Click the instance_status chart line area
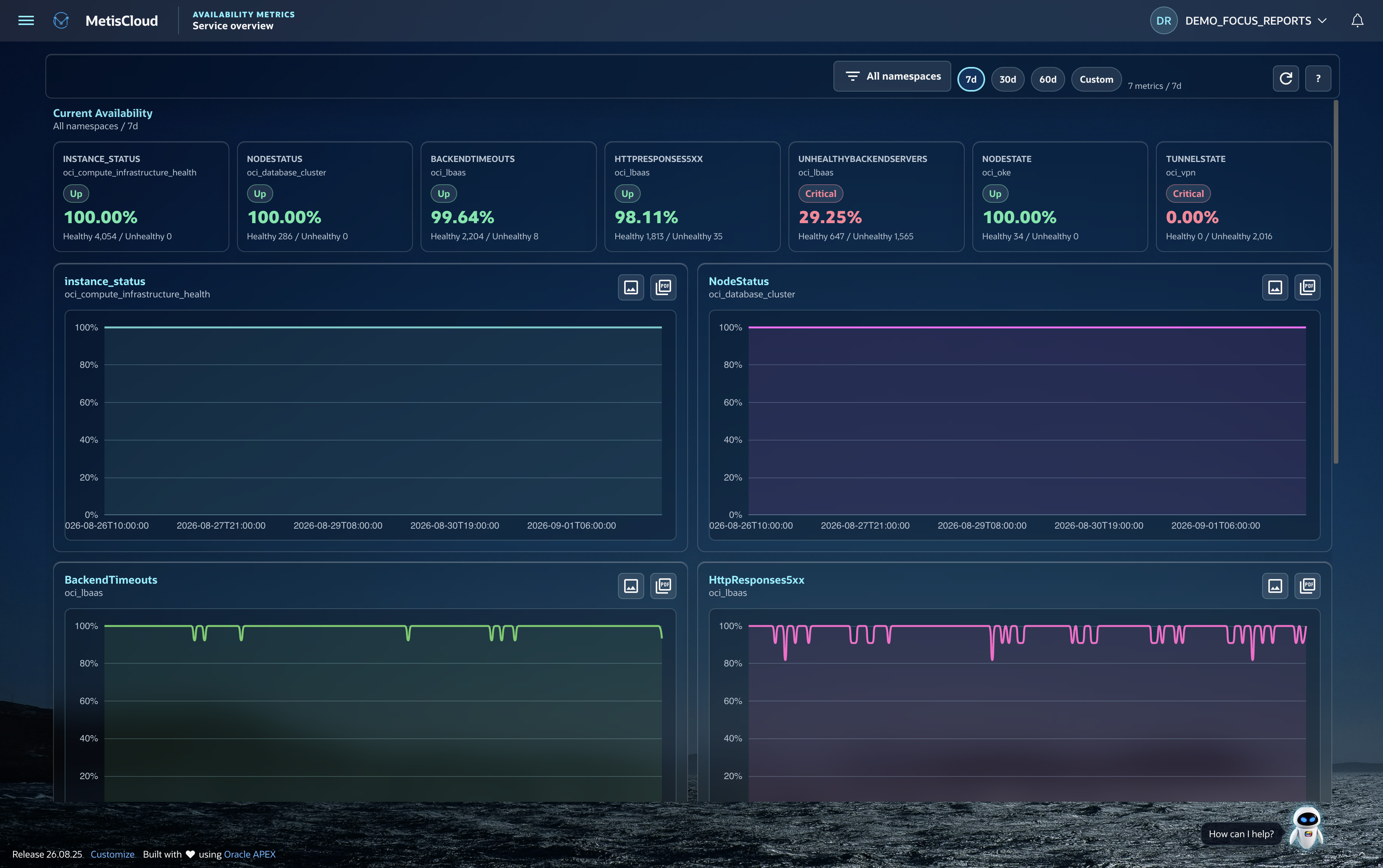1383x868 pixels. 383,421
